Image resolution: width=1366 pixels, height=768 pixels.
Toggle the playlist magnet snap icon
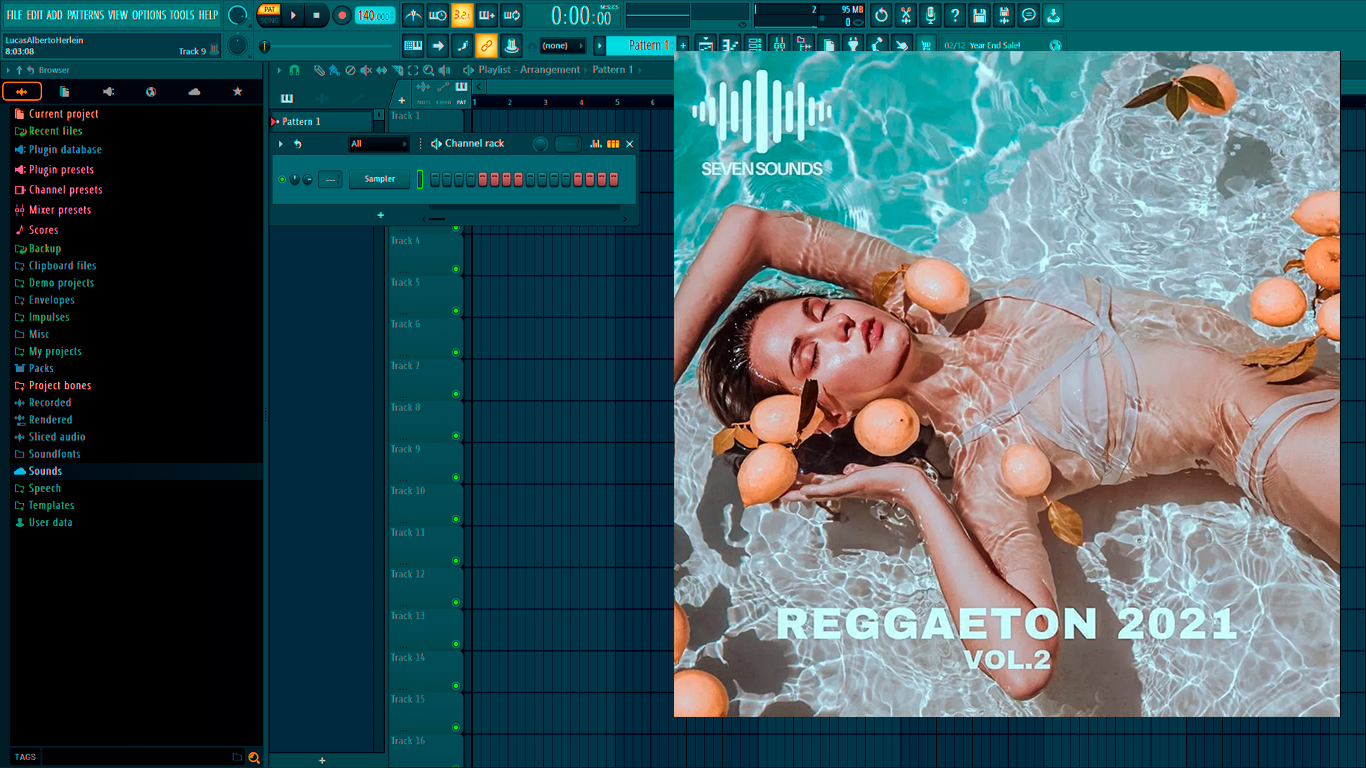coord(294,70)
